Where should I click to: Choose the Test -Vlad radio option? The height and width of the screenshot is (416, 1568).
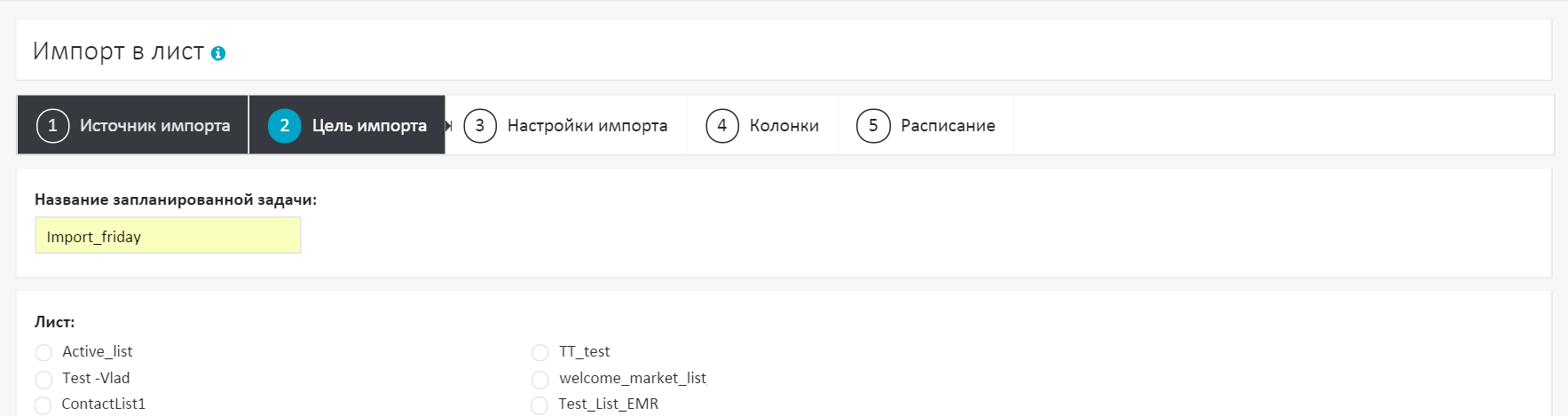tap(43, 380)
